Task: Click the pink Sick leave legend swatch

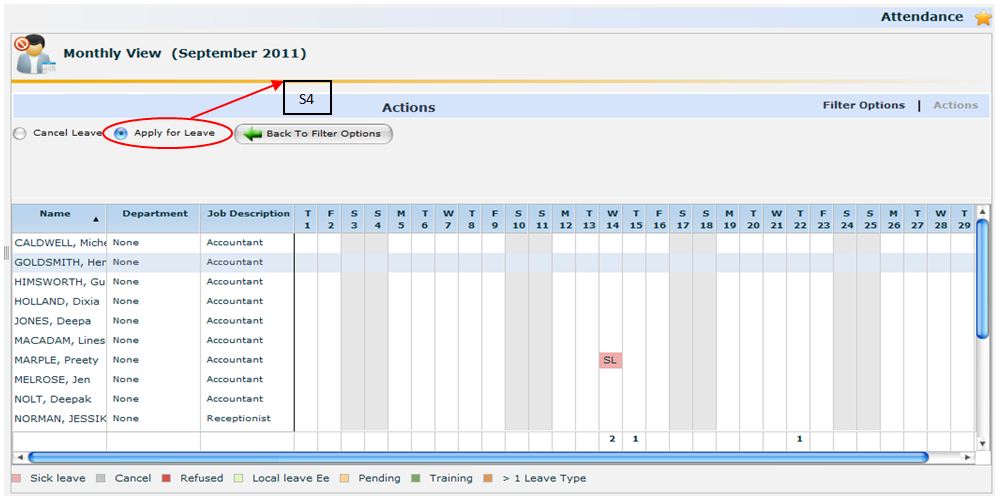Action: pyautogui.click(x=18, y=478)
